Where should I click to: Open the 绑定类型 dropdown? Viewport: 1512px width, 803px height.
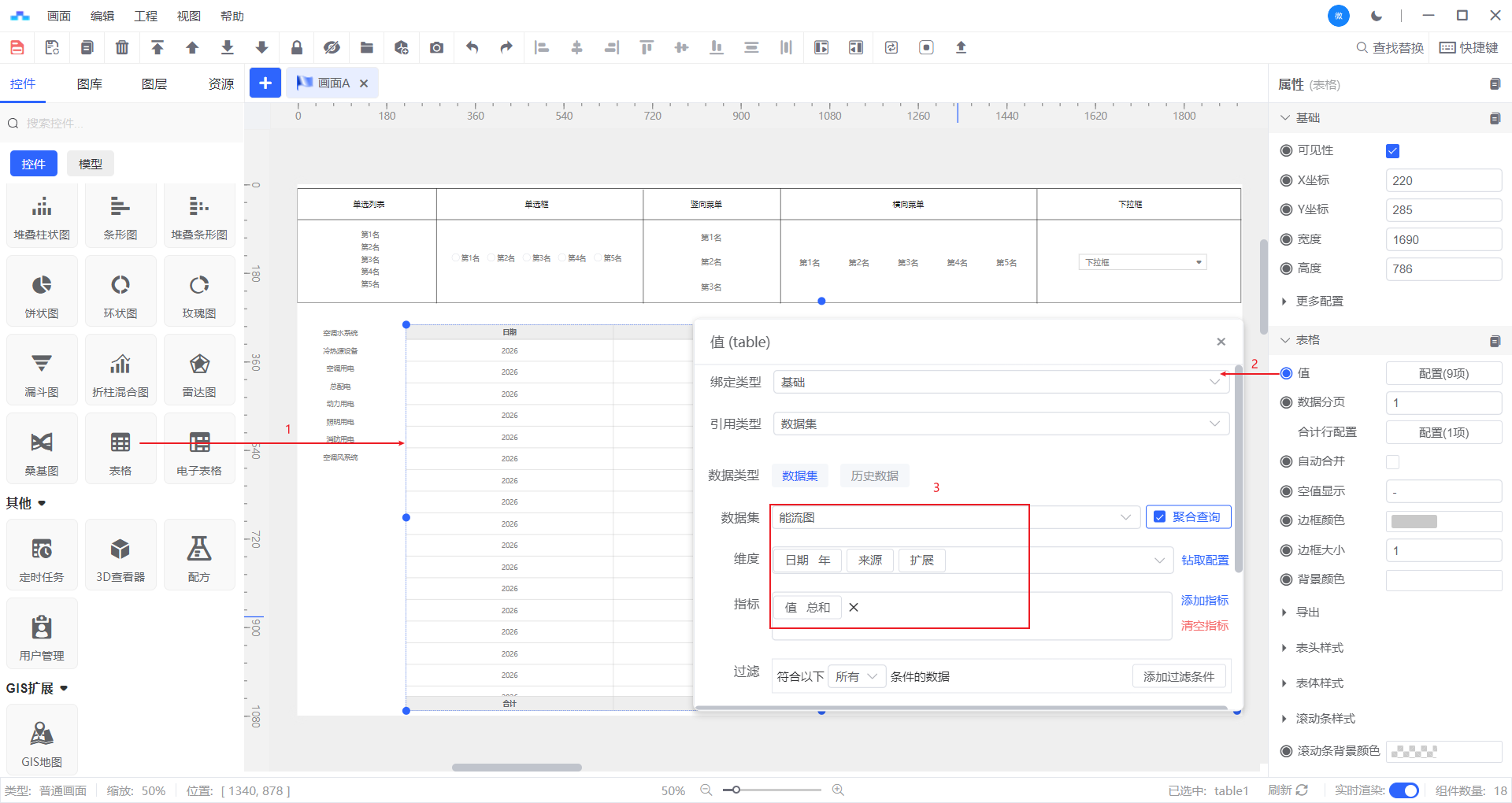coord(1000,382)
